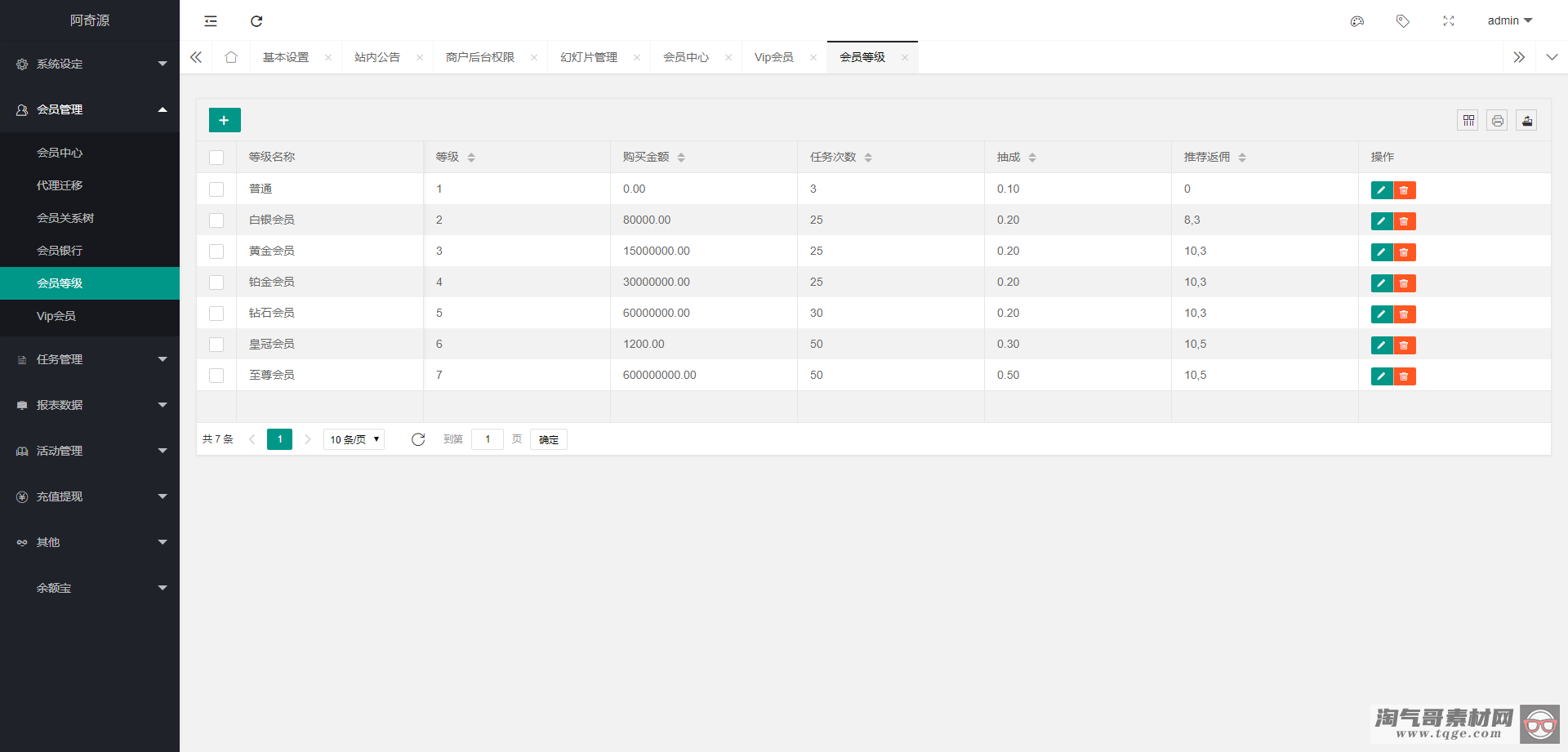Edit the 钻石会员 row

(x=1382, y=314)
